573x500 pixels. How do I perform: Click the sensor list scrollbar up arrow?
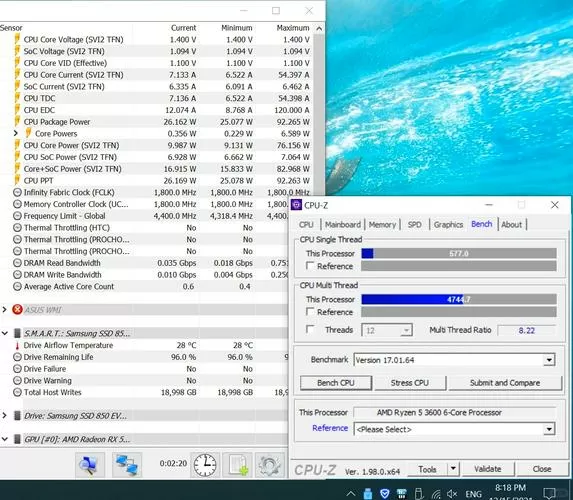tap(319, 28)
